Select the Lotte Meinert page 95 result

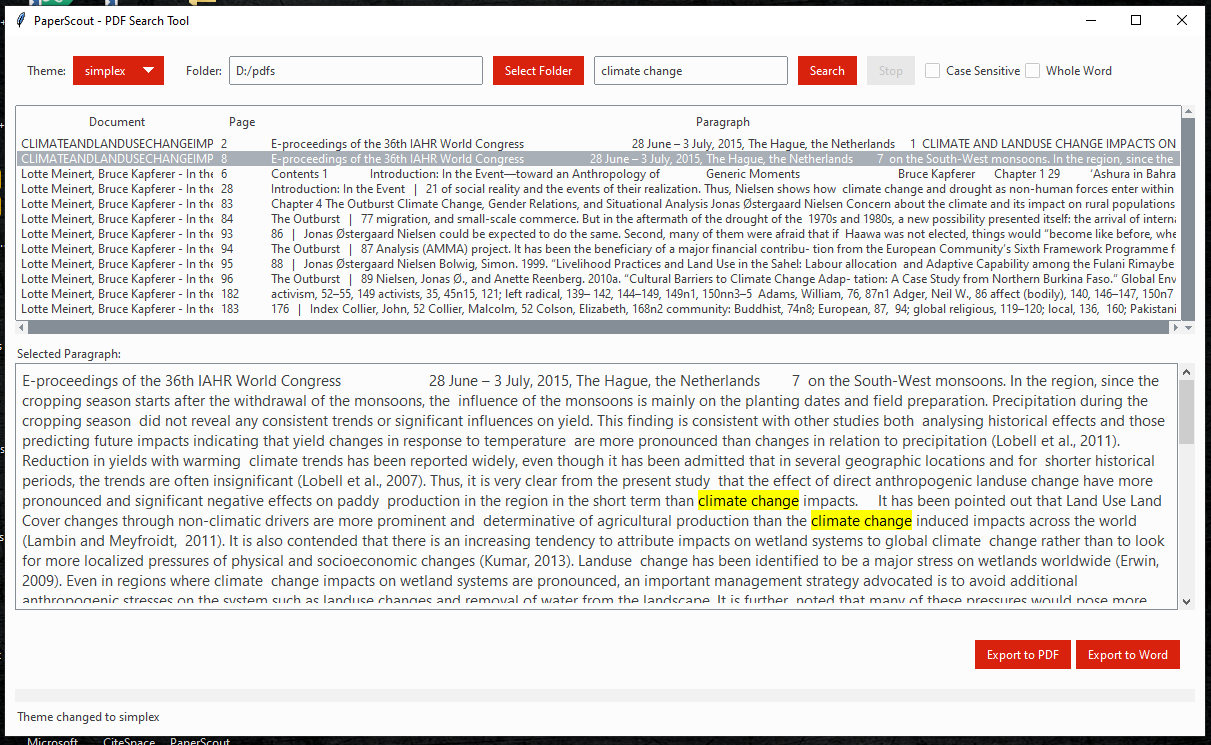(598, 264)
